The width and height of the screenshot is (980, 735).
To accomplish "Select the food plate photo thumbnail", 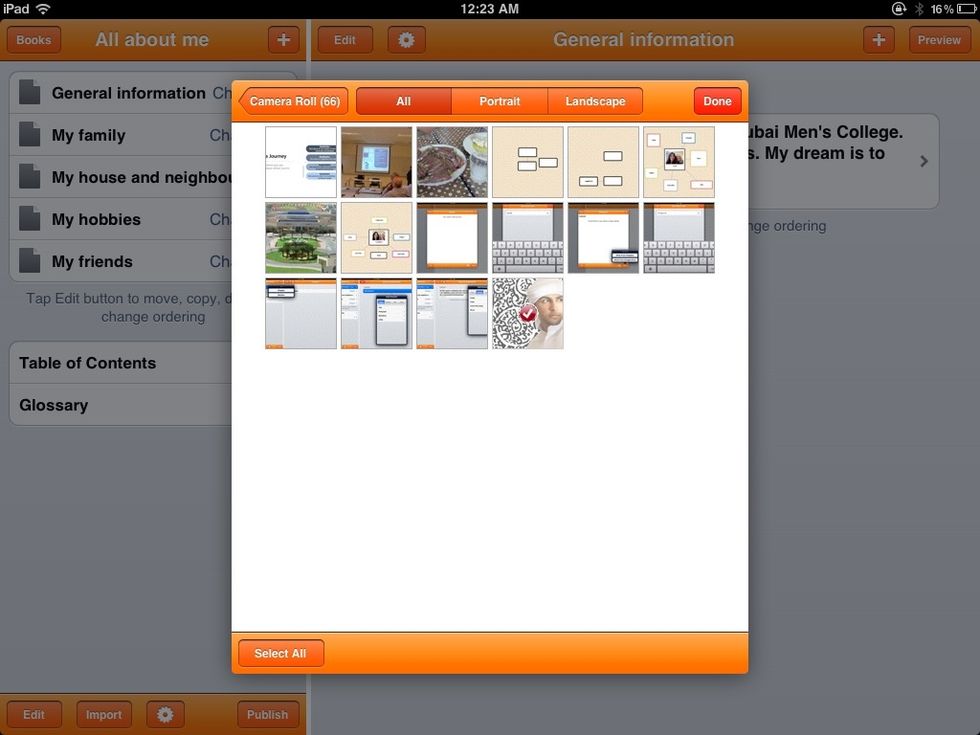I will 452,162.
